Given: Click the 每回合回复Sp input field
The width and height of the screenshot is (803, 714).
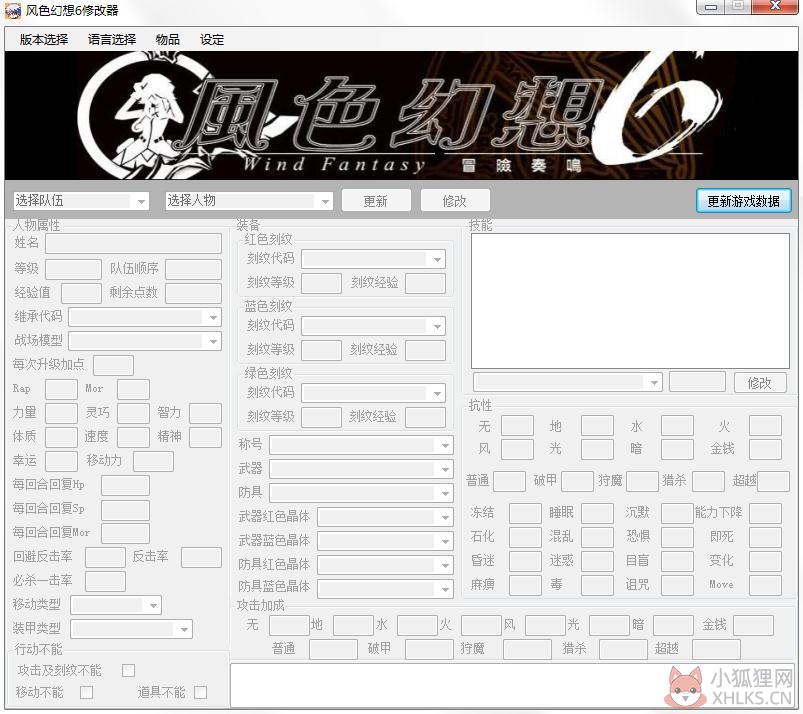Looking at the screenshot, I should (x=125, y=509).
